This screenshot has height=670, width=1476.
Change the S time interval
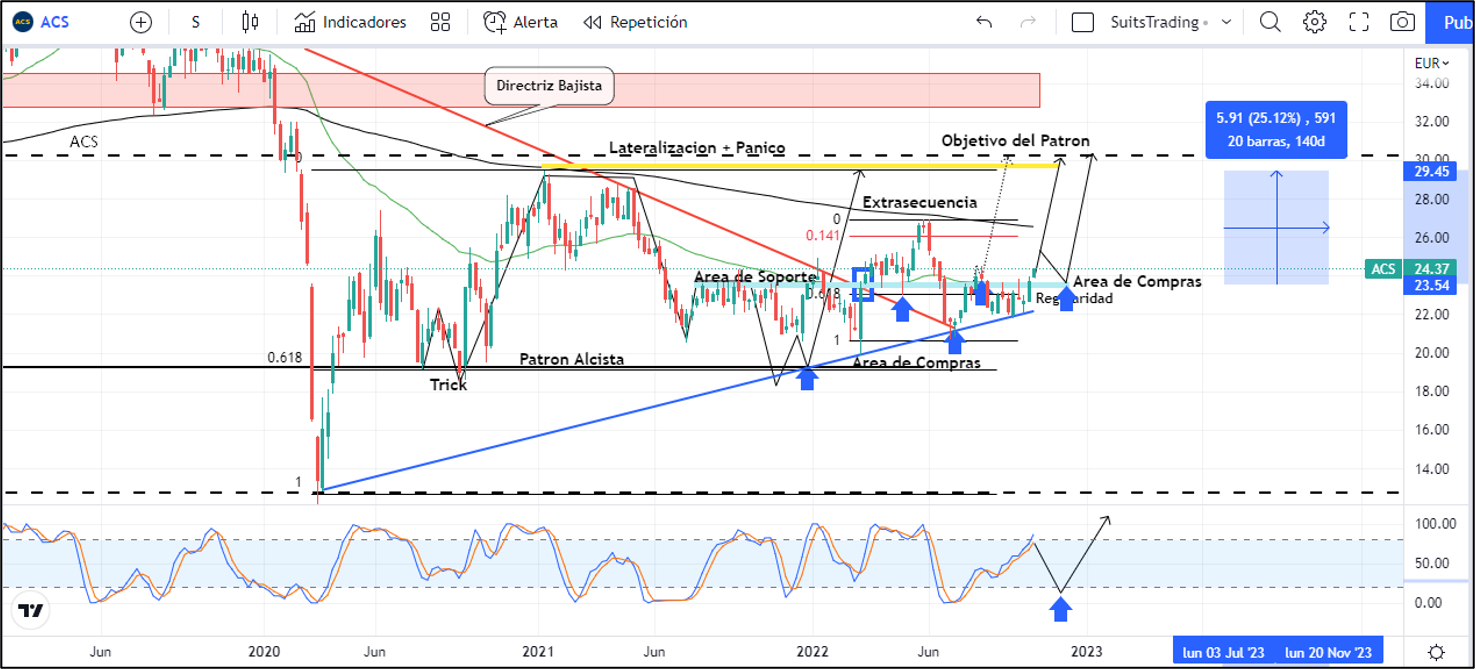point(195,22)
